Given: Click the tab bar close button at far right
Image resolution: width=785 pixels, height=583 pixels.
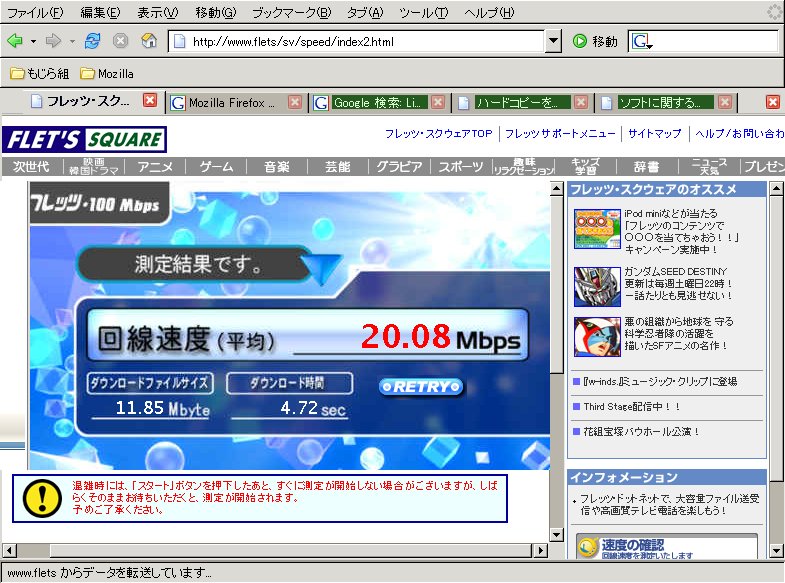Looking at the screenshot, I should click(772, 102).
